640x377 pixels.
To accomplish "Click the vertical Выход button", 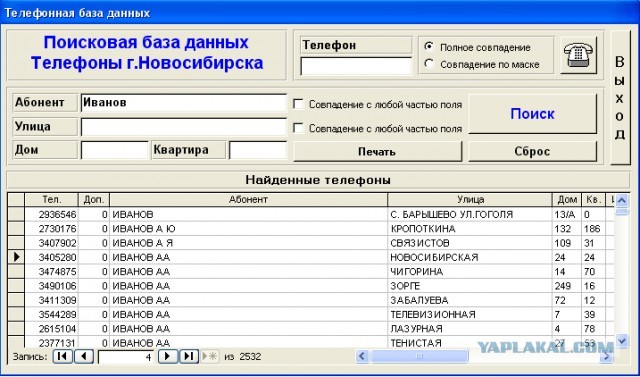I will [x=620, y=98].
